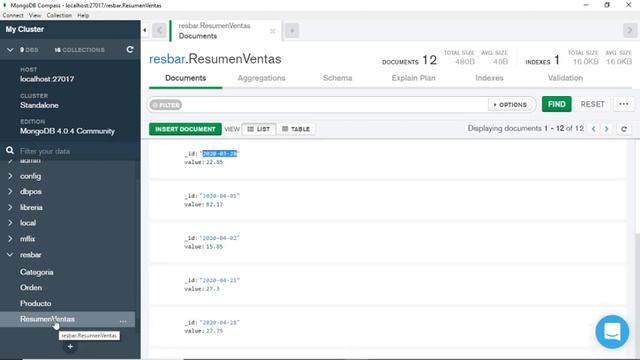Click value 82.17 field
640x360 pixels.
point(215,204)
